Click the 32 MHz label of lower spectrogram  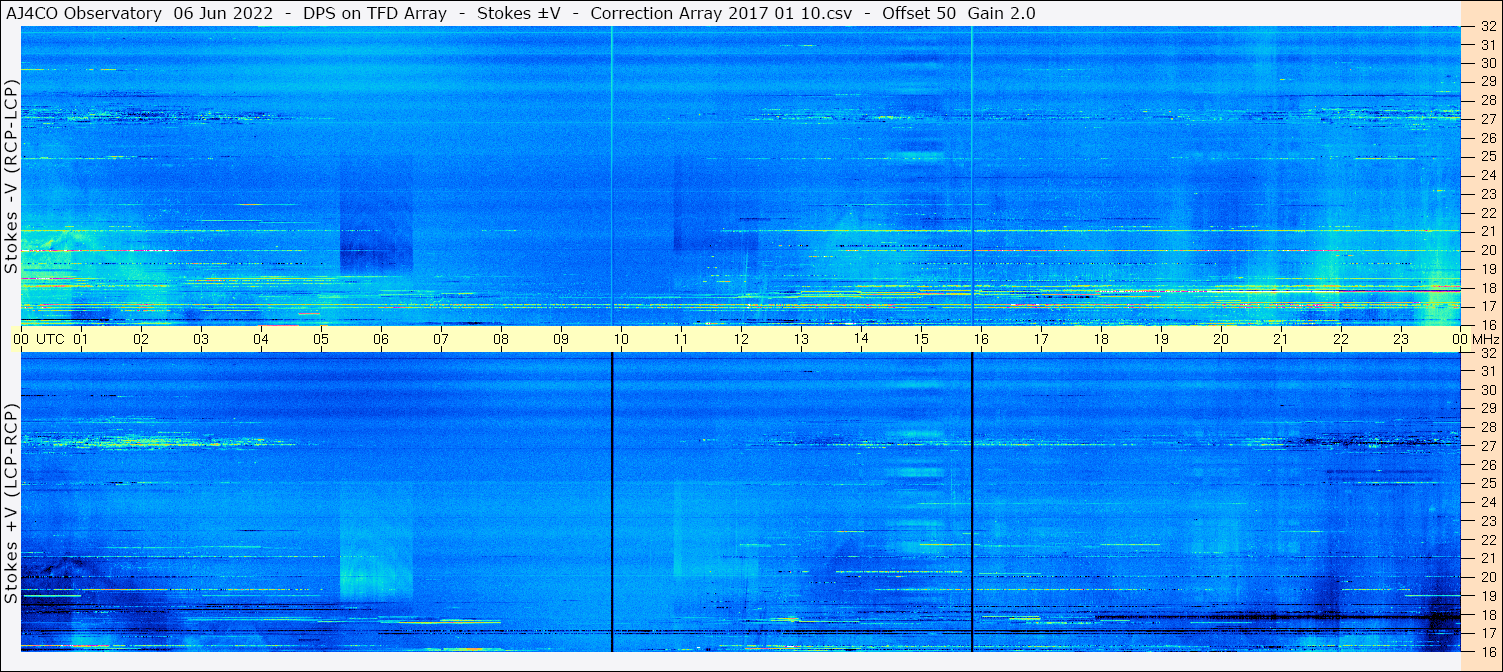pos(1487,353)
